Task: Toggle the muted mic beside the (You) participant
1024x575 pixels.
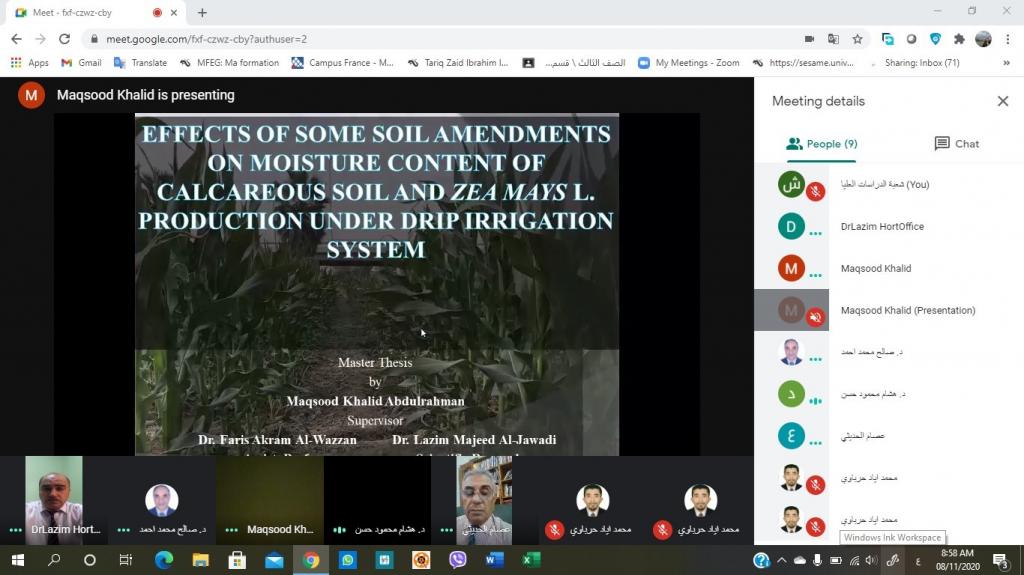Action: (816, 192)
